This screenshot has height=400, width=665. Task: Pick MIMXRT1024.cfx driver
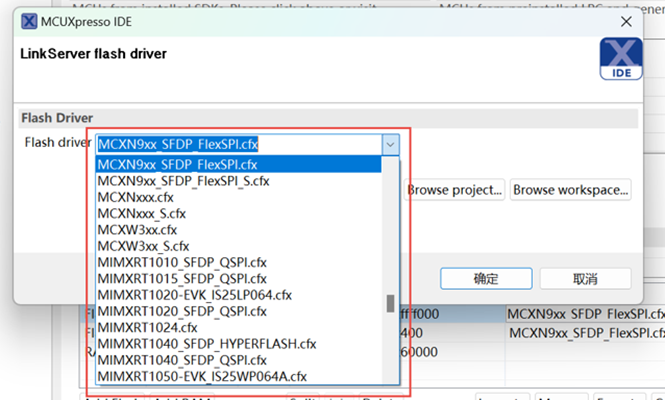coord(238,327)
